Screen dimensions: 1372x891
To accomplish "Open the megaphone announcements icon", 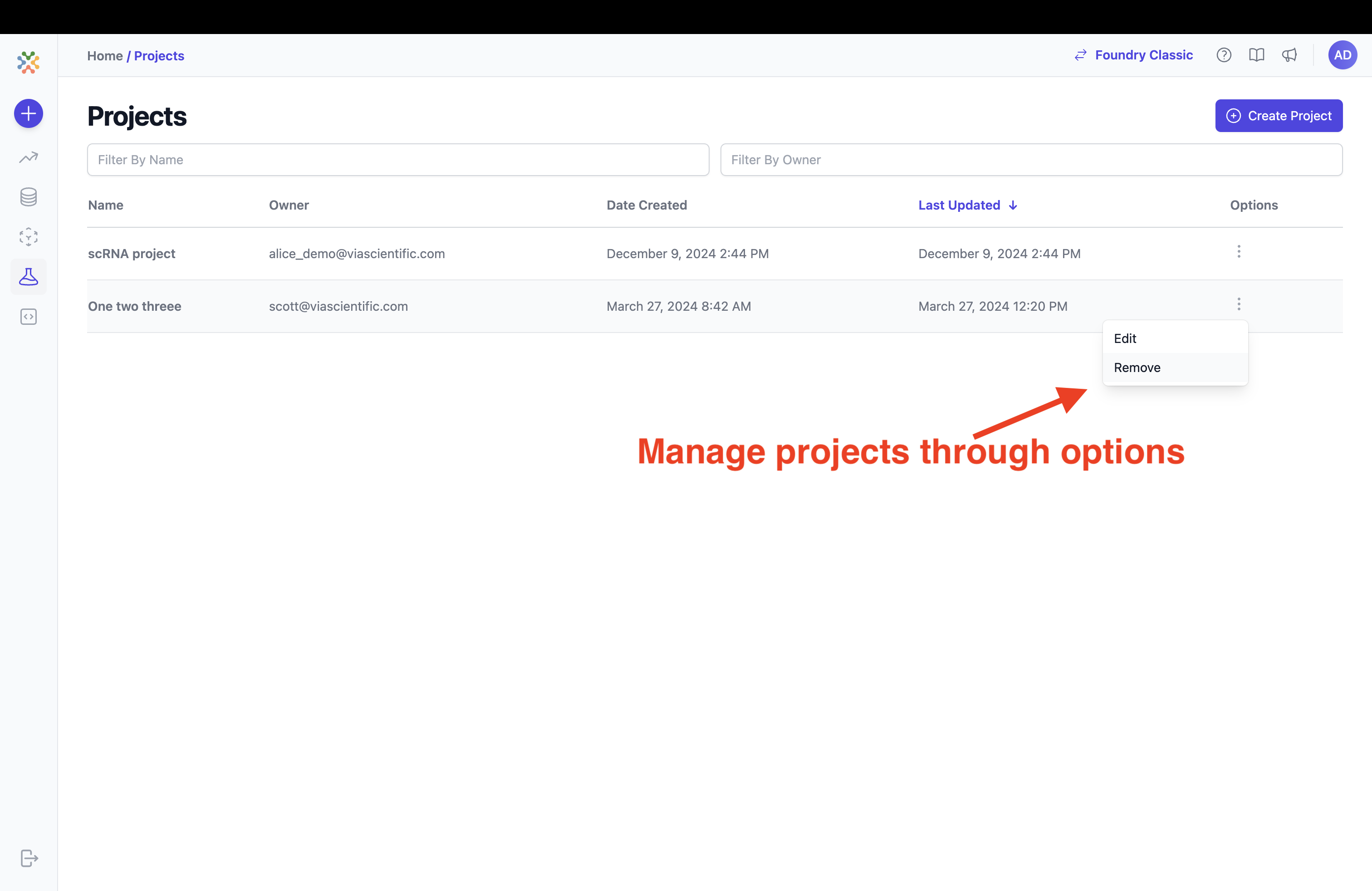I will (x=1289, y=55).
